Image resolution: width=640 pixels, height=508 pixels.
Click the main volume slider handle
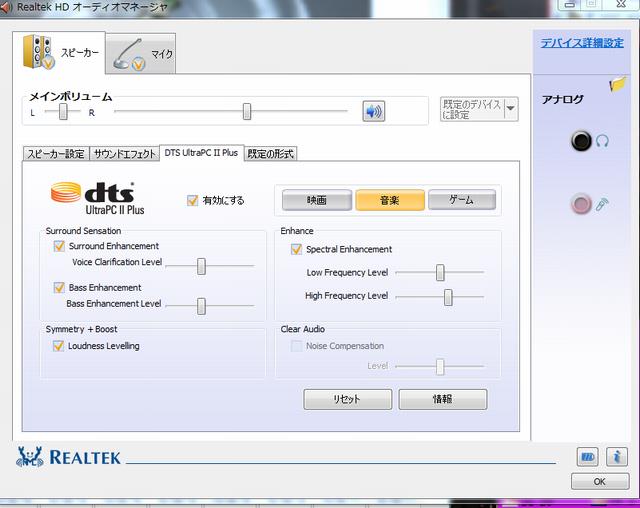pos(247,111)
